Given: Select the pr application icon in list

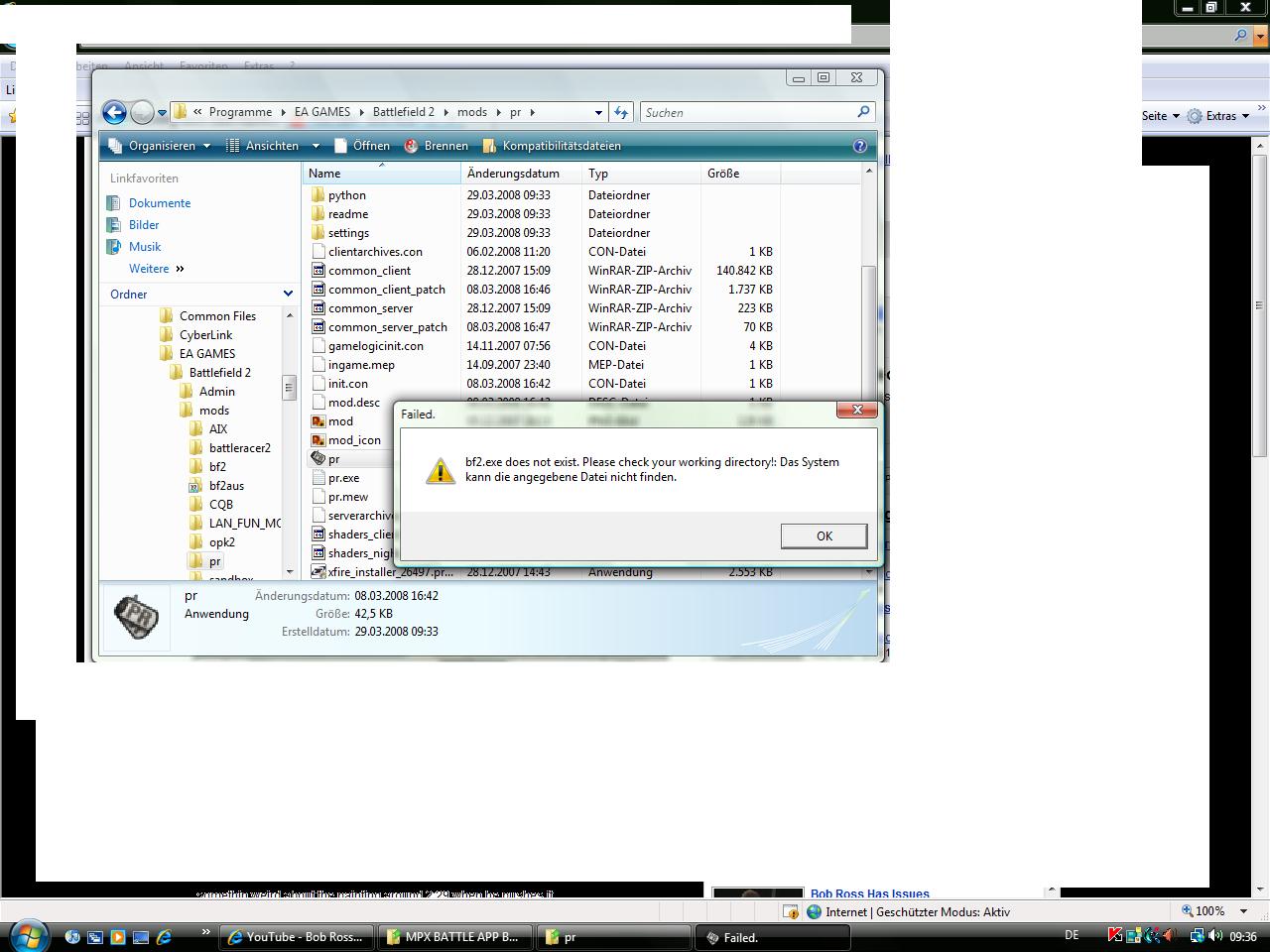Looking at the screenshot, I should (318, 459).
